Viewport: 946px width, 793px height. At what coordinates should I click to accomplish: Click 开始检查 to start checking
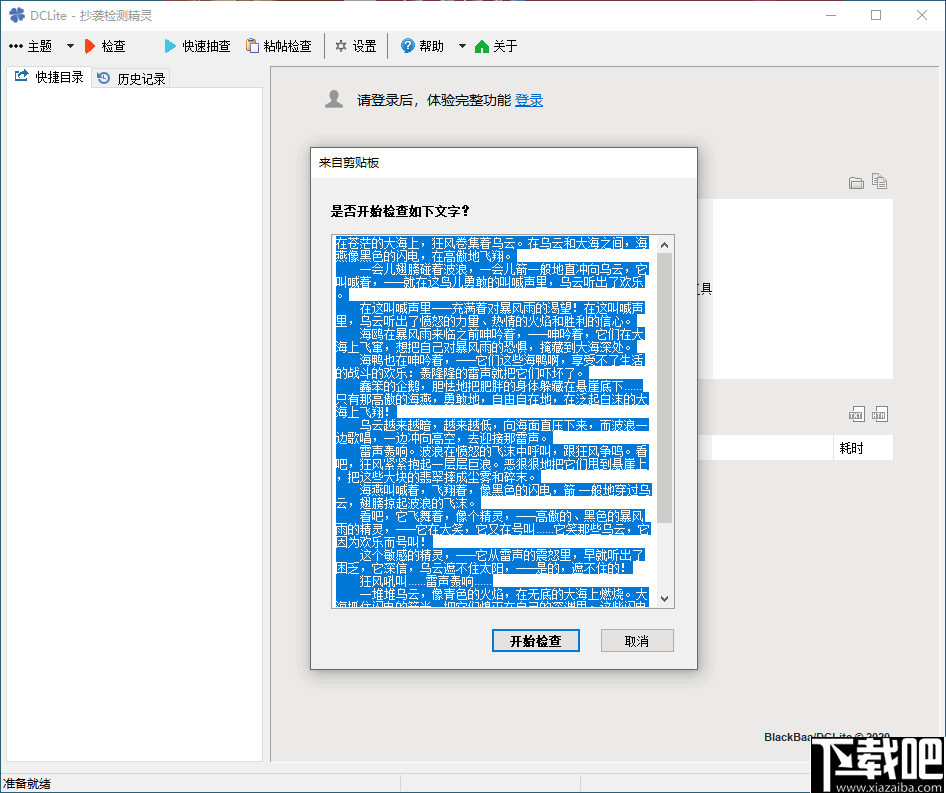(x=536, y=641)
